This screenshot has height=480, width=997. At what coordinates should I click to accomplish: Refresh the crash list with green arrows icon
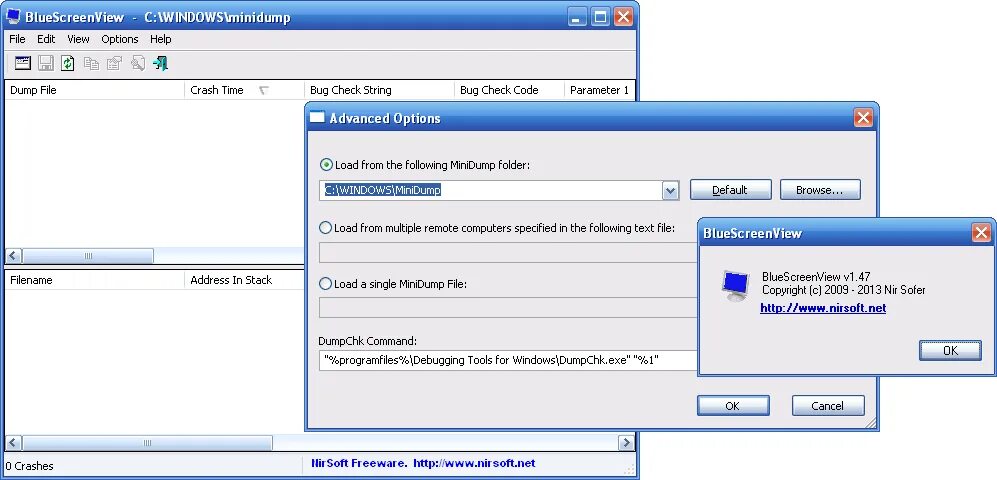(x=68, y=63)
